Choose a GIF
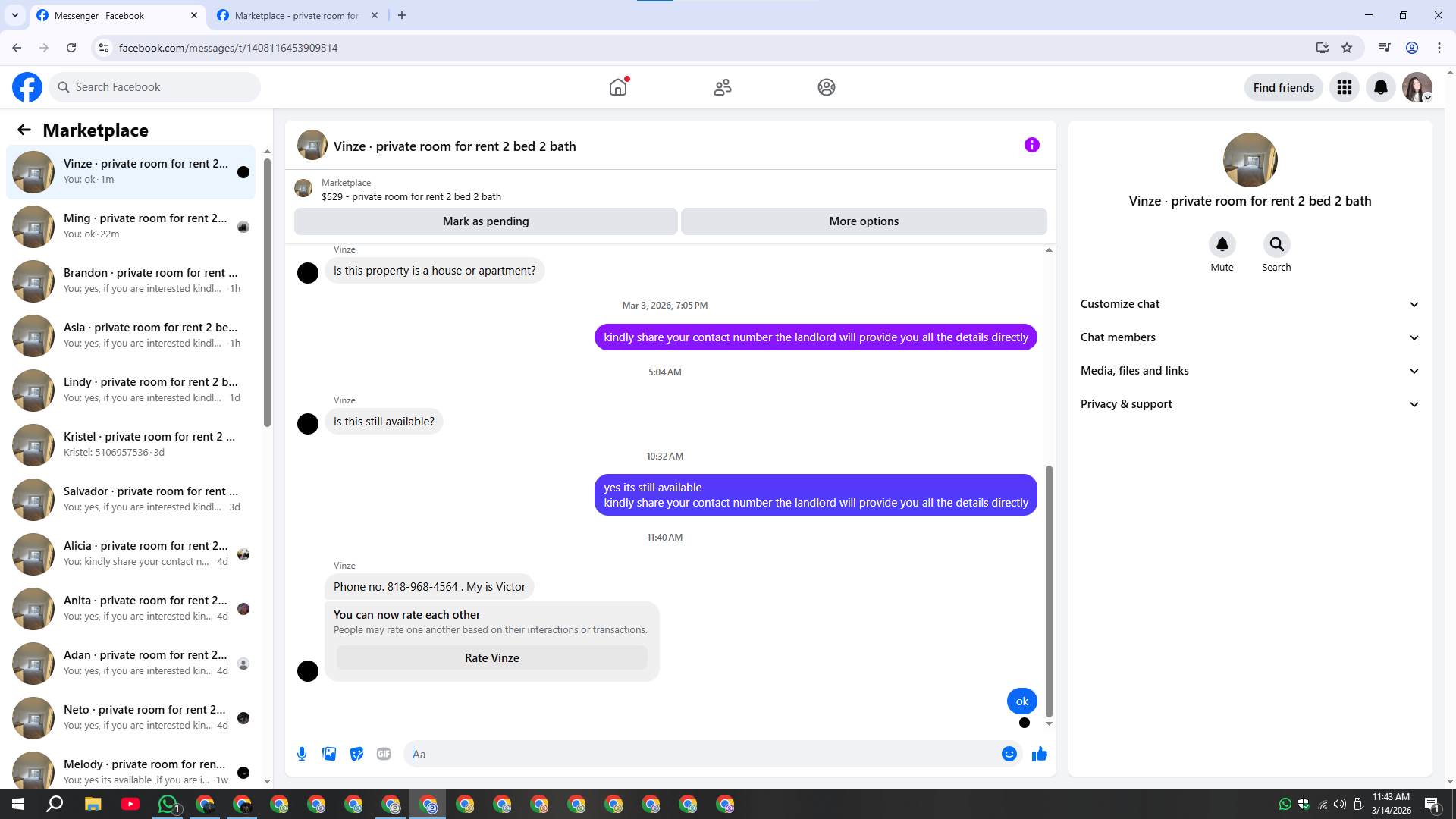The width and height of the screenshot is (1456, 819). [384, 754]
